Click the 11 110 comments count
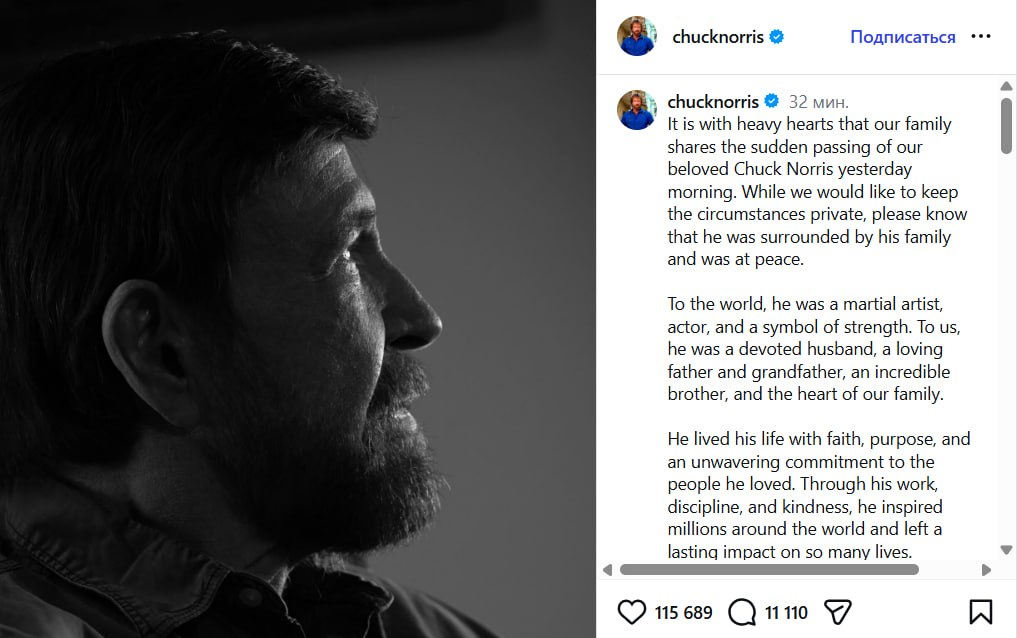The image size is (1017, 638). [786, 612]
